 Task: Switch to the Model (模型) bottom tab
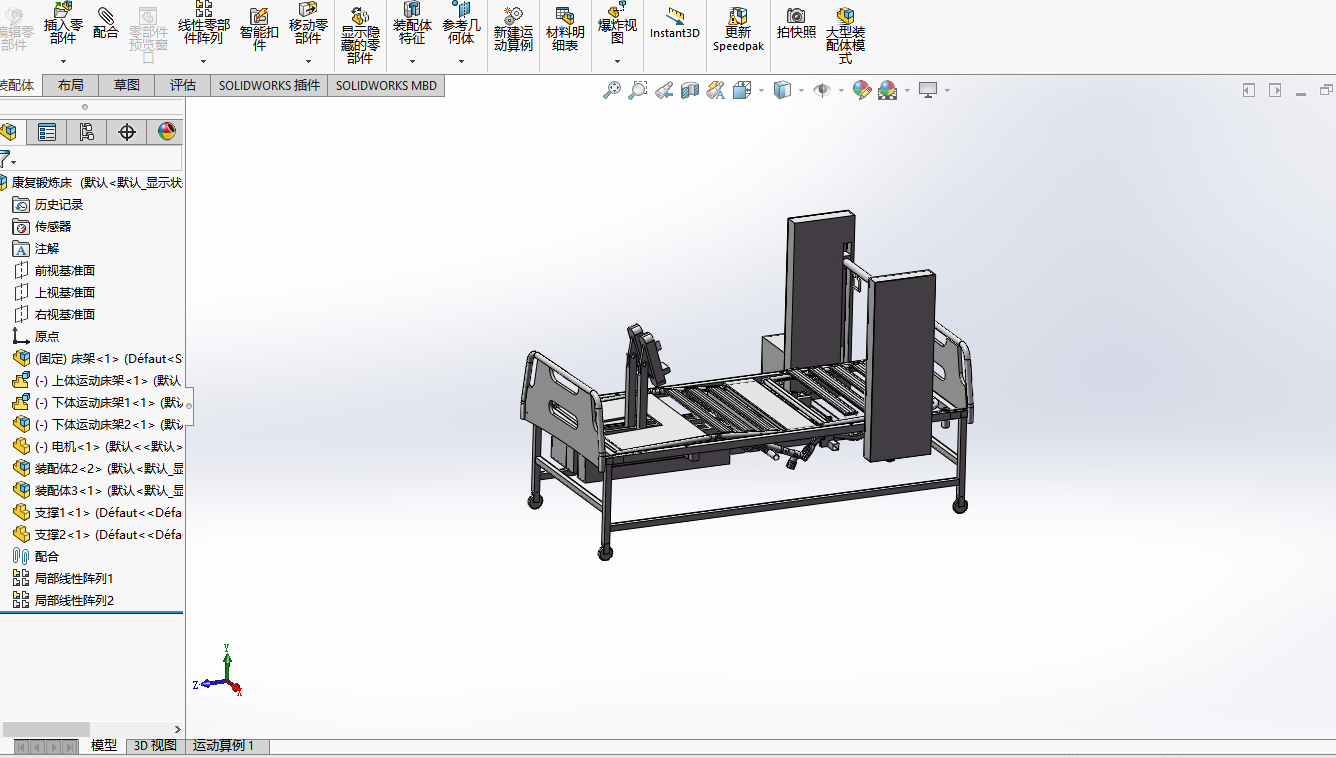[104, 746]
